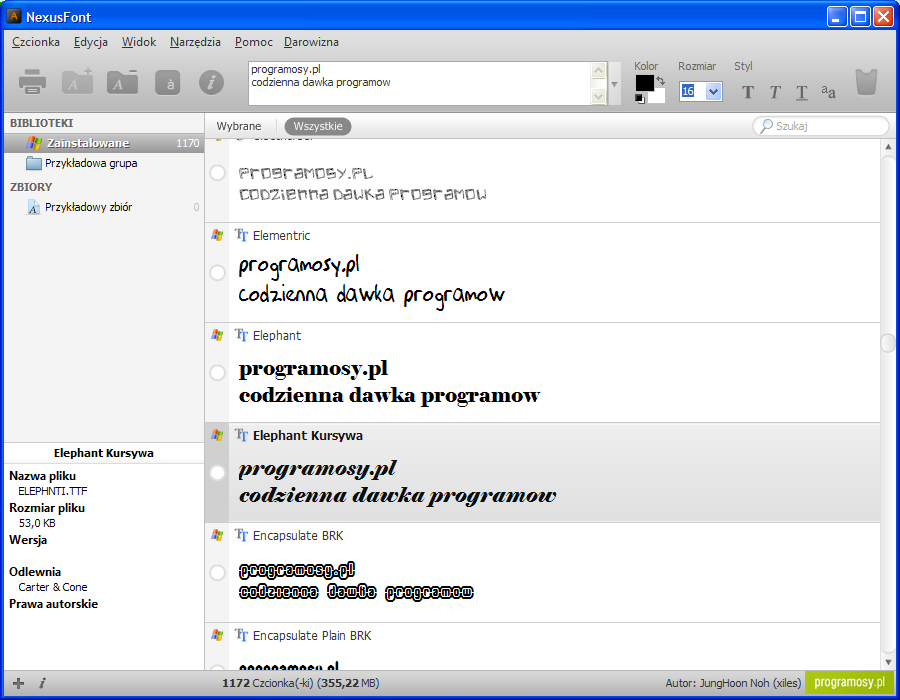Open the Narzędzia menu

coord(195,42)
